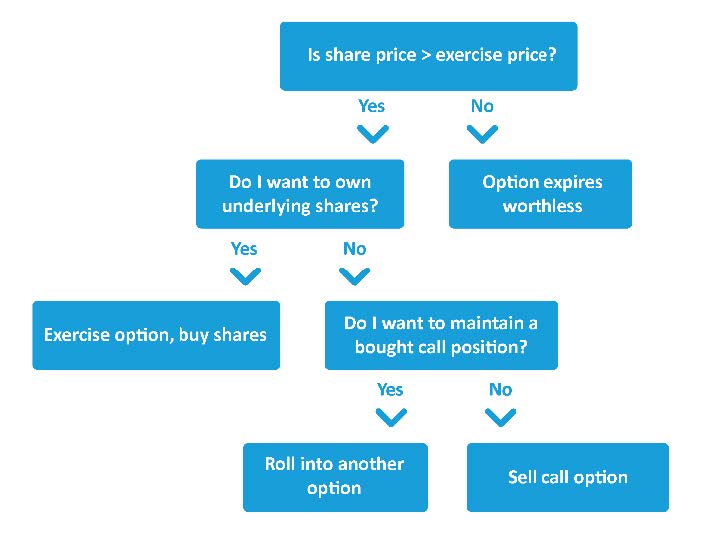Click the word 'worthless' in the expiry box
This screenshot has height=540, width=721.
click(x=542, y=207)
